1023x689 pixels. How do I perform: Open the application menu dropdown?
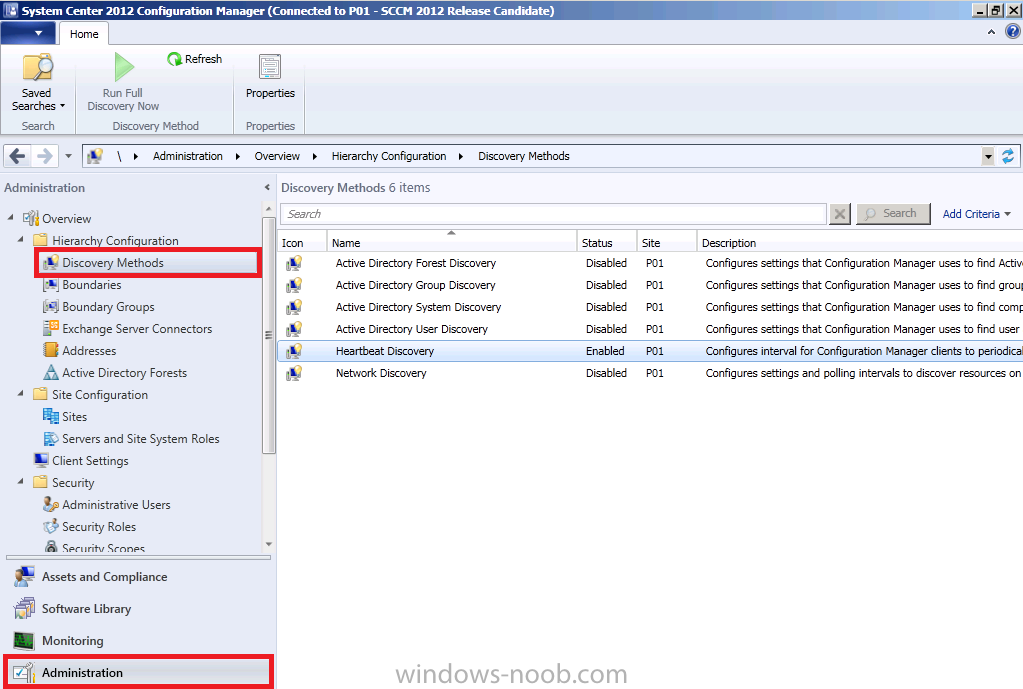pyautogui.click(x=28, y=33)
